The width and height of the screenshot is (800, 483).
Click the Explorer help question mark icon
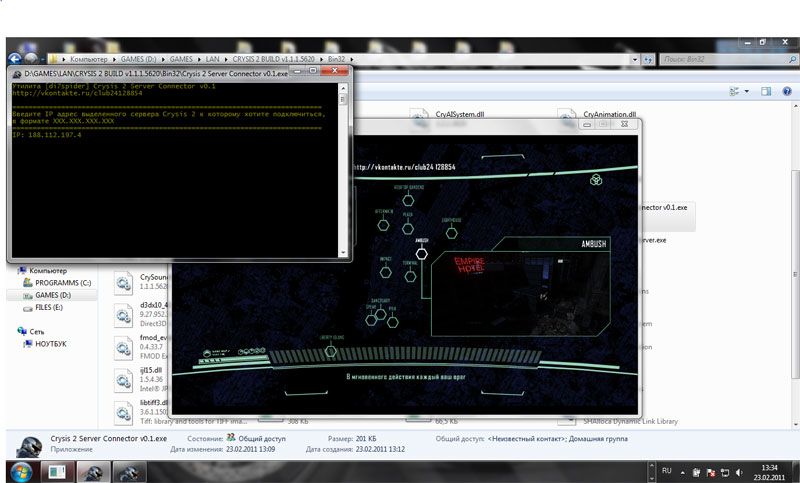click(x=787, y=90)
